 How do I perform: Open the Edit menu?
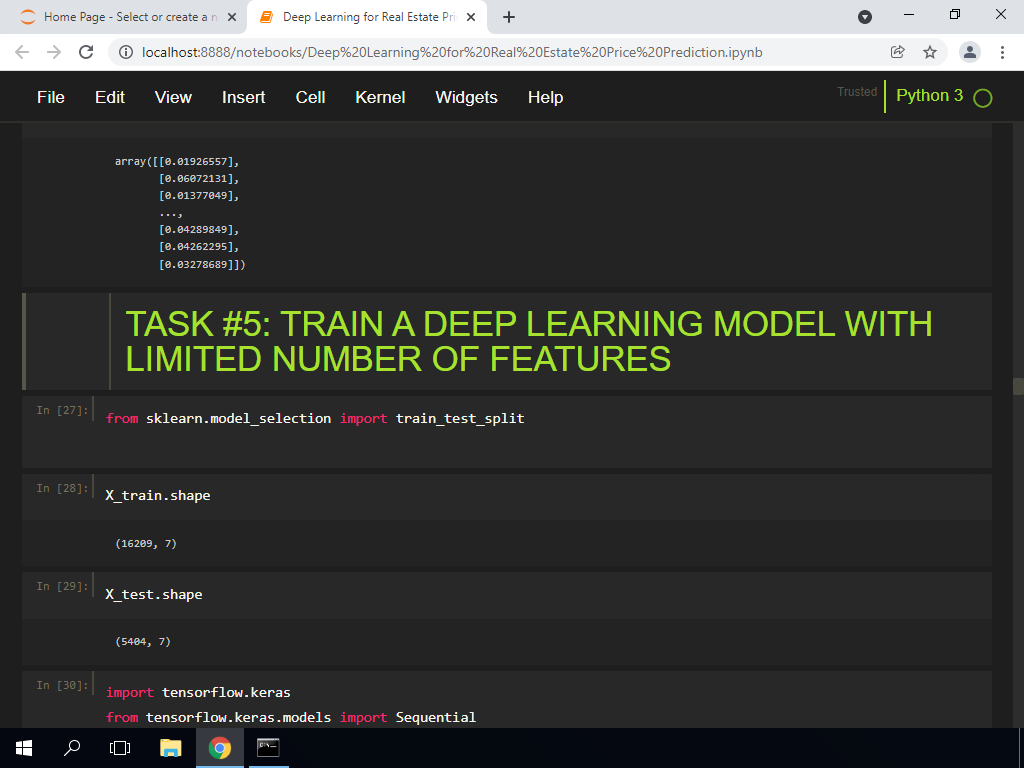click(110, 97)
